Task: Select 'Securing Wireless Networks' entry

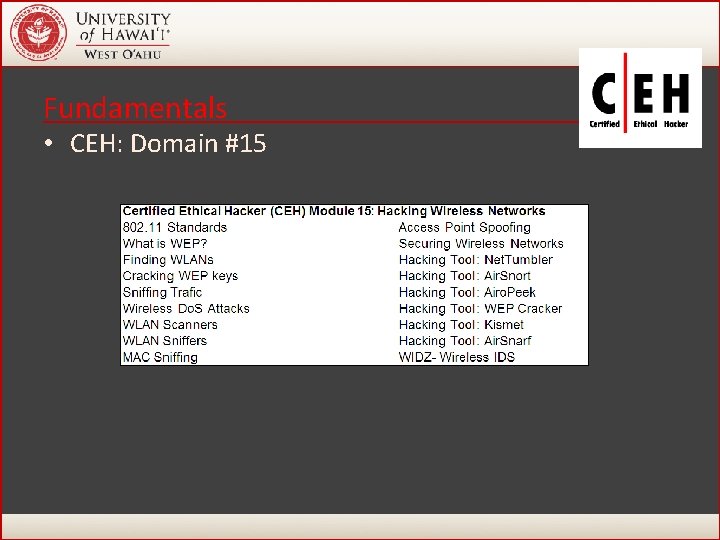Action: [x=481, y=243]
